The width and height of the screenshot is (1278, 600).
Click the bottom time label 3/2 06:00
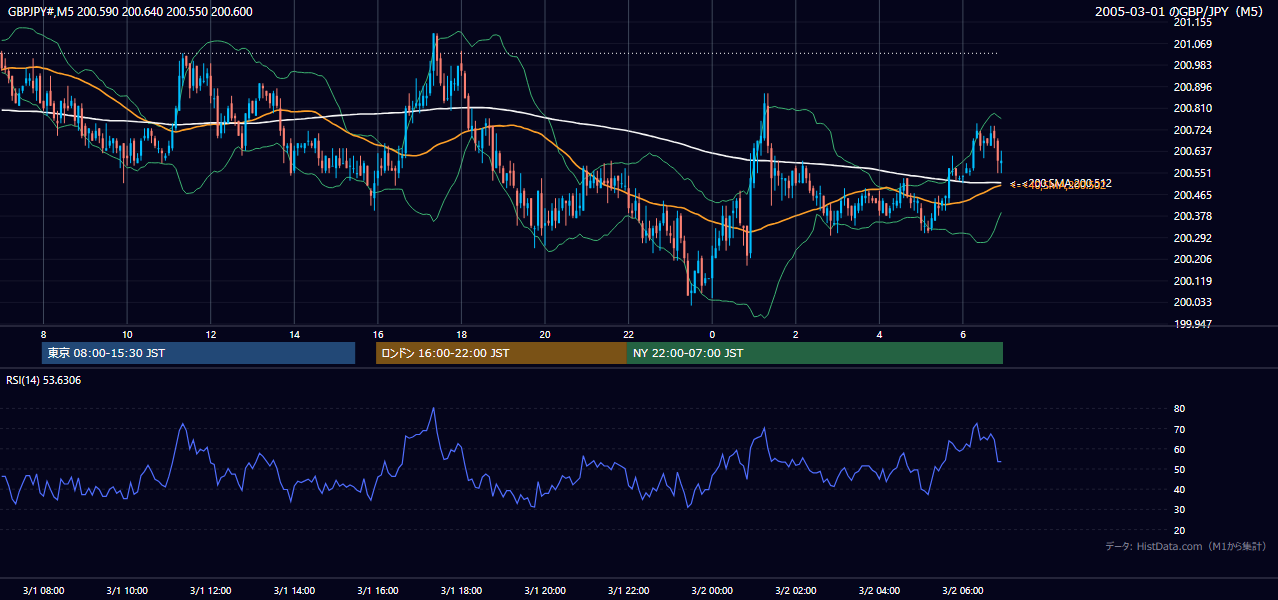coord(962,591)
